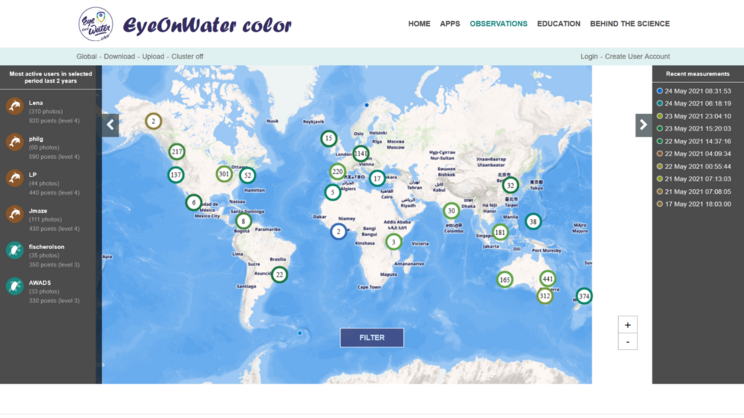744x418 pixels.
Task: Select the OBSERVATIONS menu item
Action: 498,24
